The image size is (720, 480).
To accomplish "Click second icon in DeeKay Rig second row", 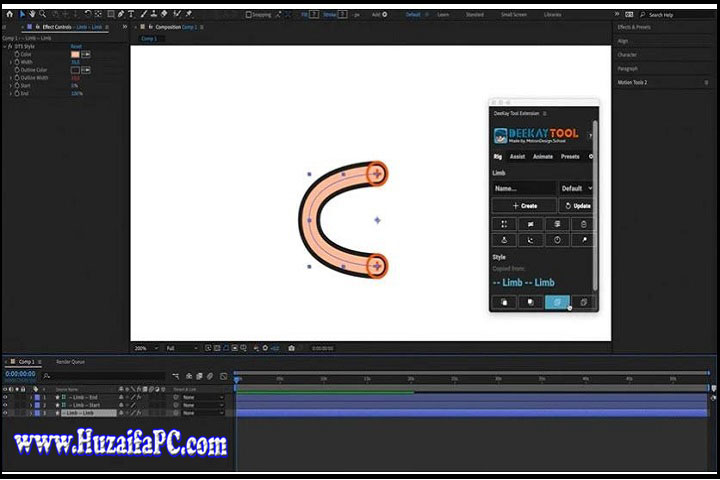I will [x=530, y=240].
